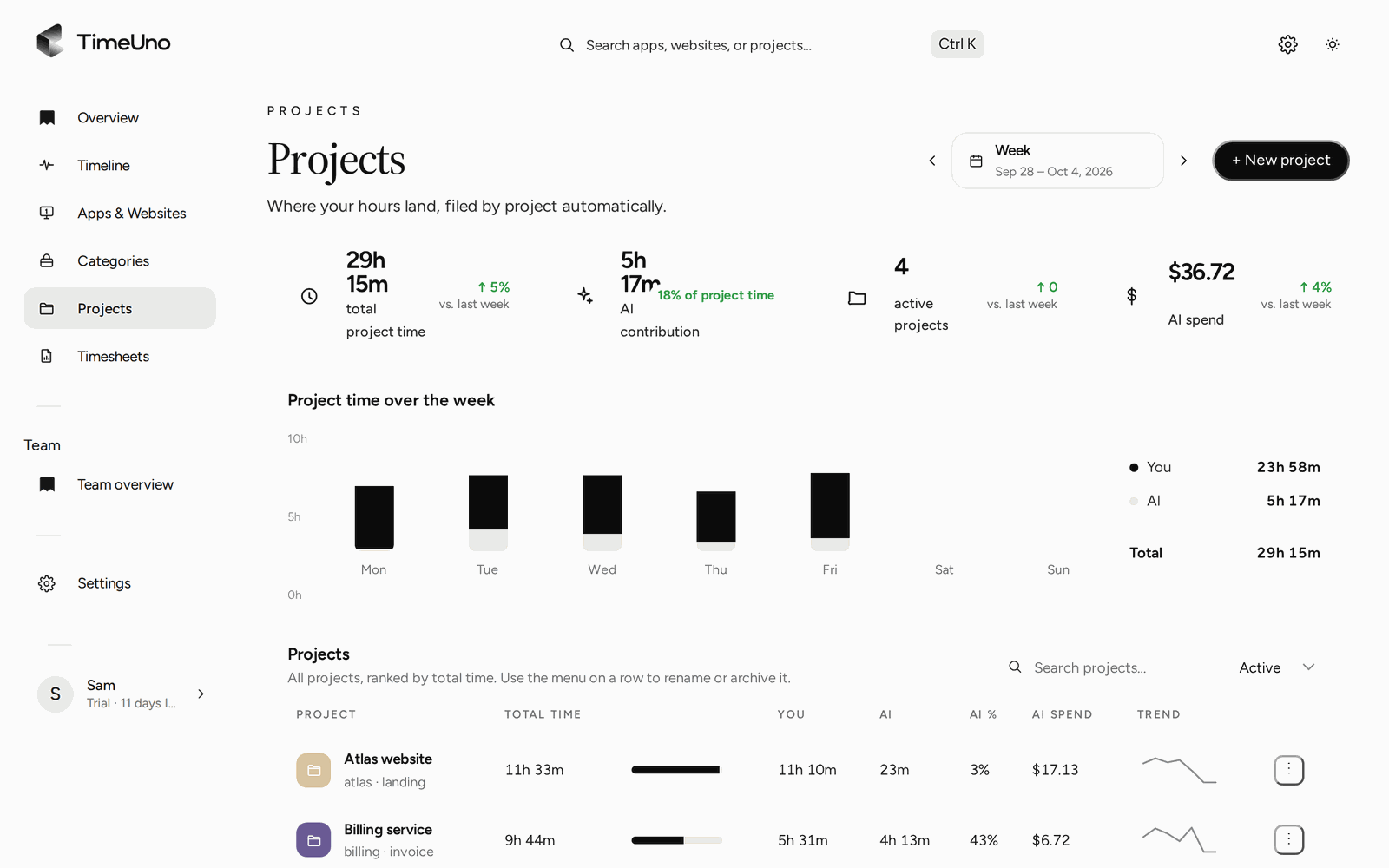The height and width of the screenshot is (868, 1389).
Task: Focus the Search projects field
Action: [x=1109, y=667]
